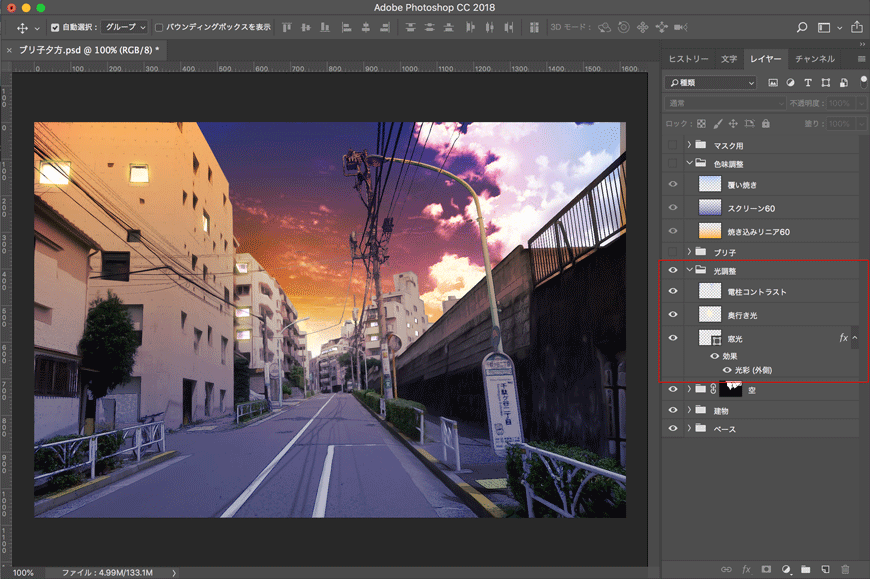Select the プリ子夕方.psd document tab
This screenshot has height=579, width=870.
pyautogui.click(x=89, y=50)
